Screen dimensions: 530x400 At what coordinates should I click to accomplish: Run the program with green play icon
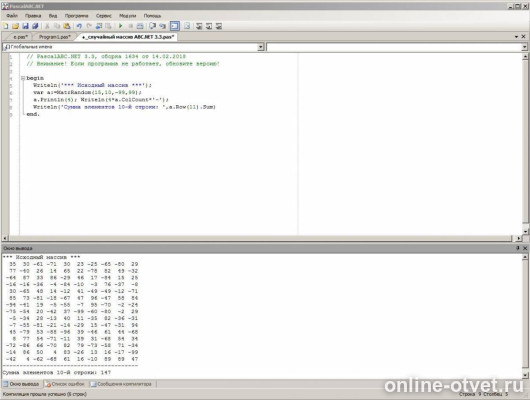tap(120, 26)
